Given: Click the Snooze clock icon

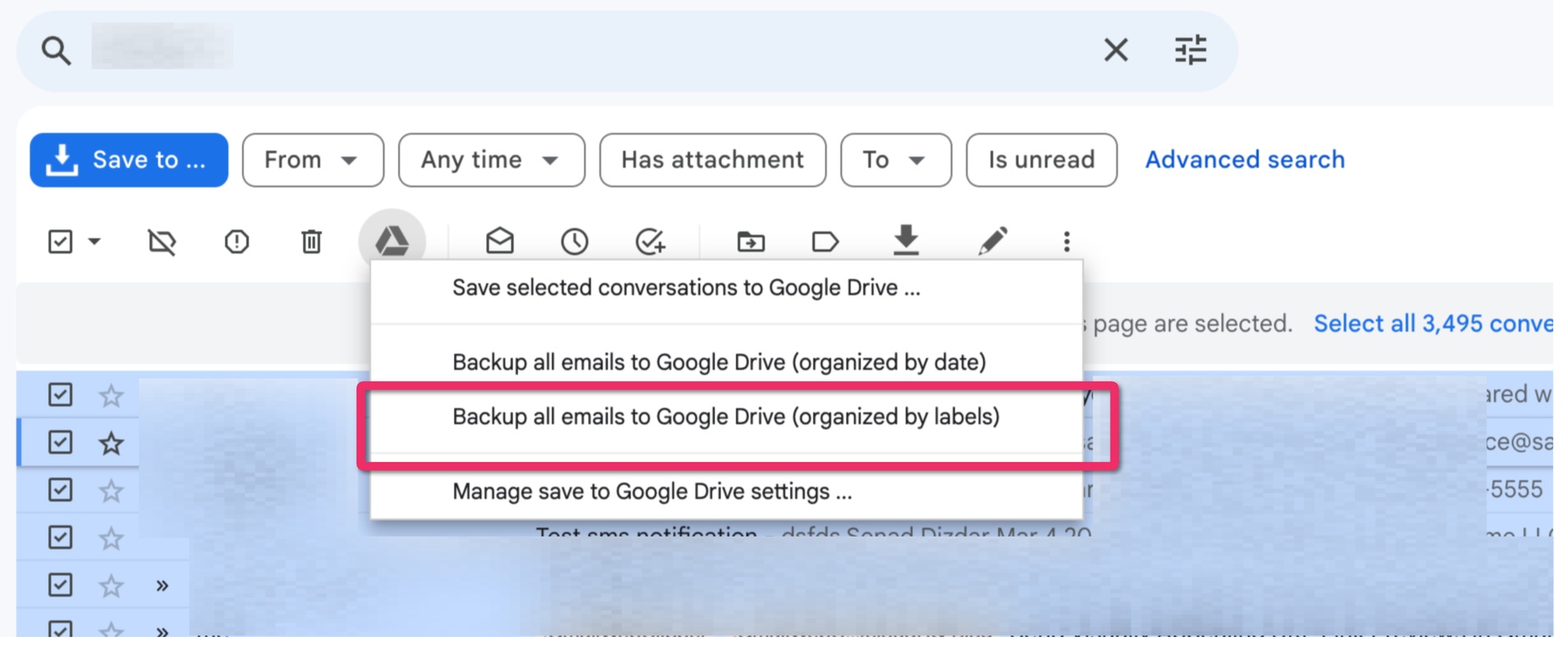Looking at the screenshot, I should 575,241.
